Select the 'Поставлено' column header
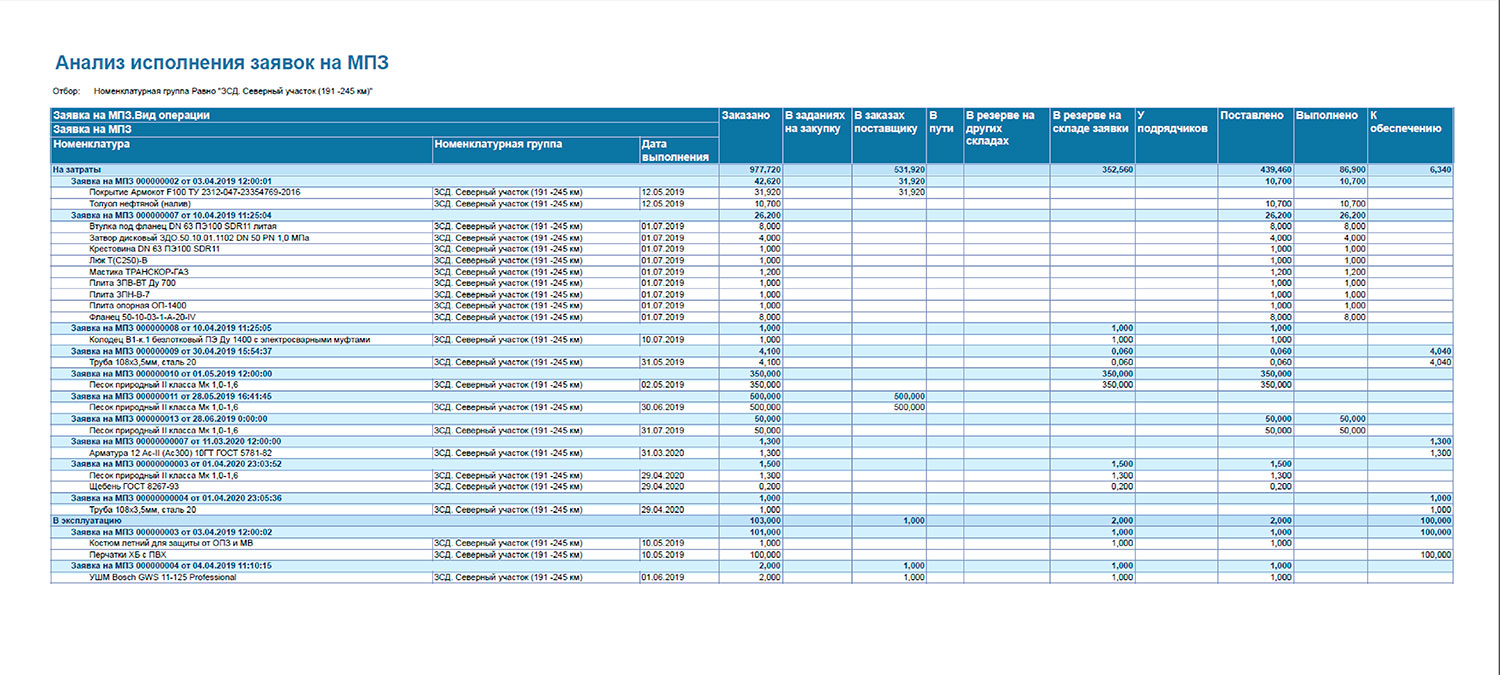 [x=1252, y=116]
